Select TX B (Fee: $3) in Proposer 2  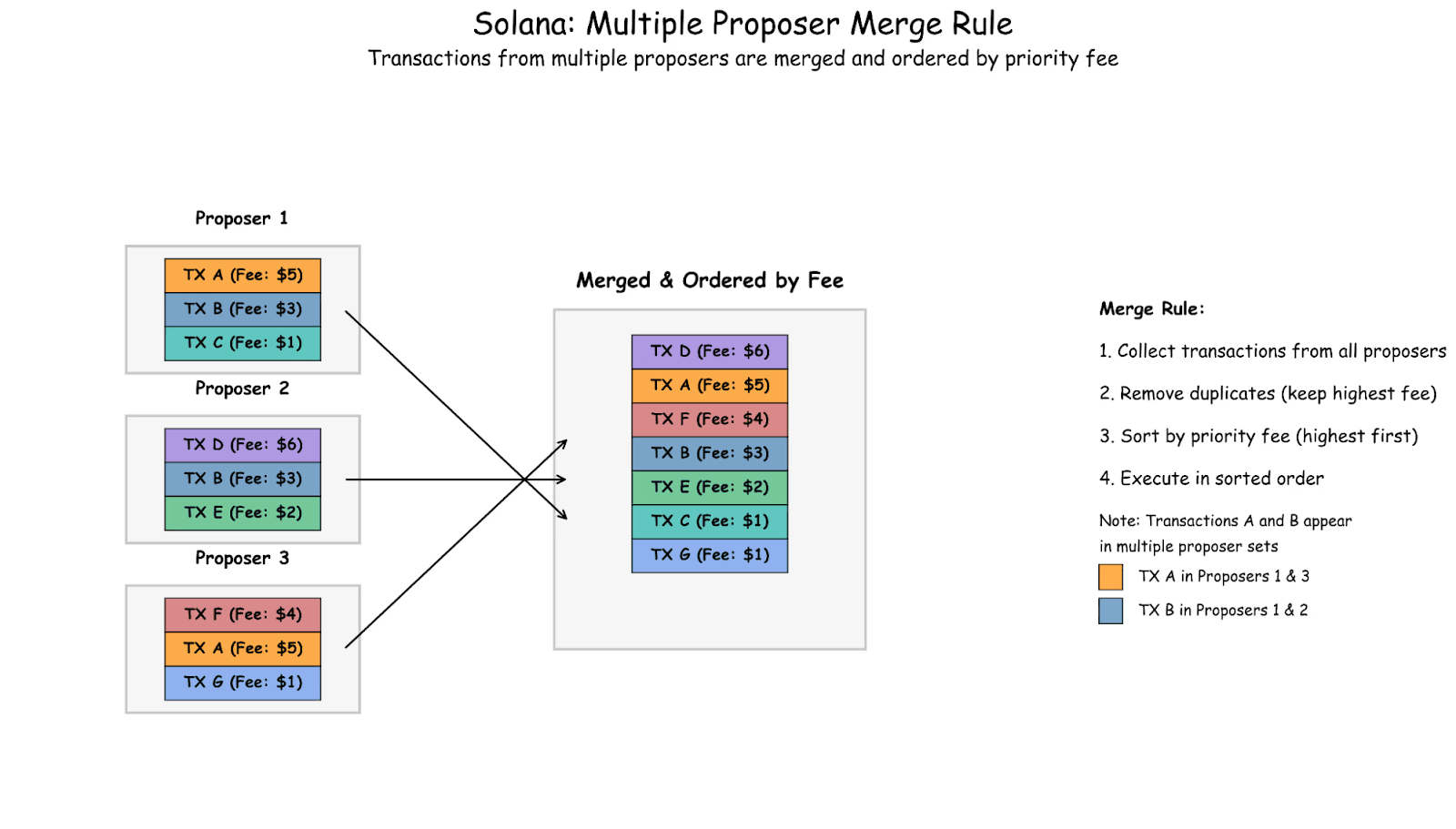tap(243, 479)
